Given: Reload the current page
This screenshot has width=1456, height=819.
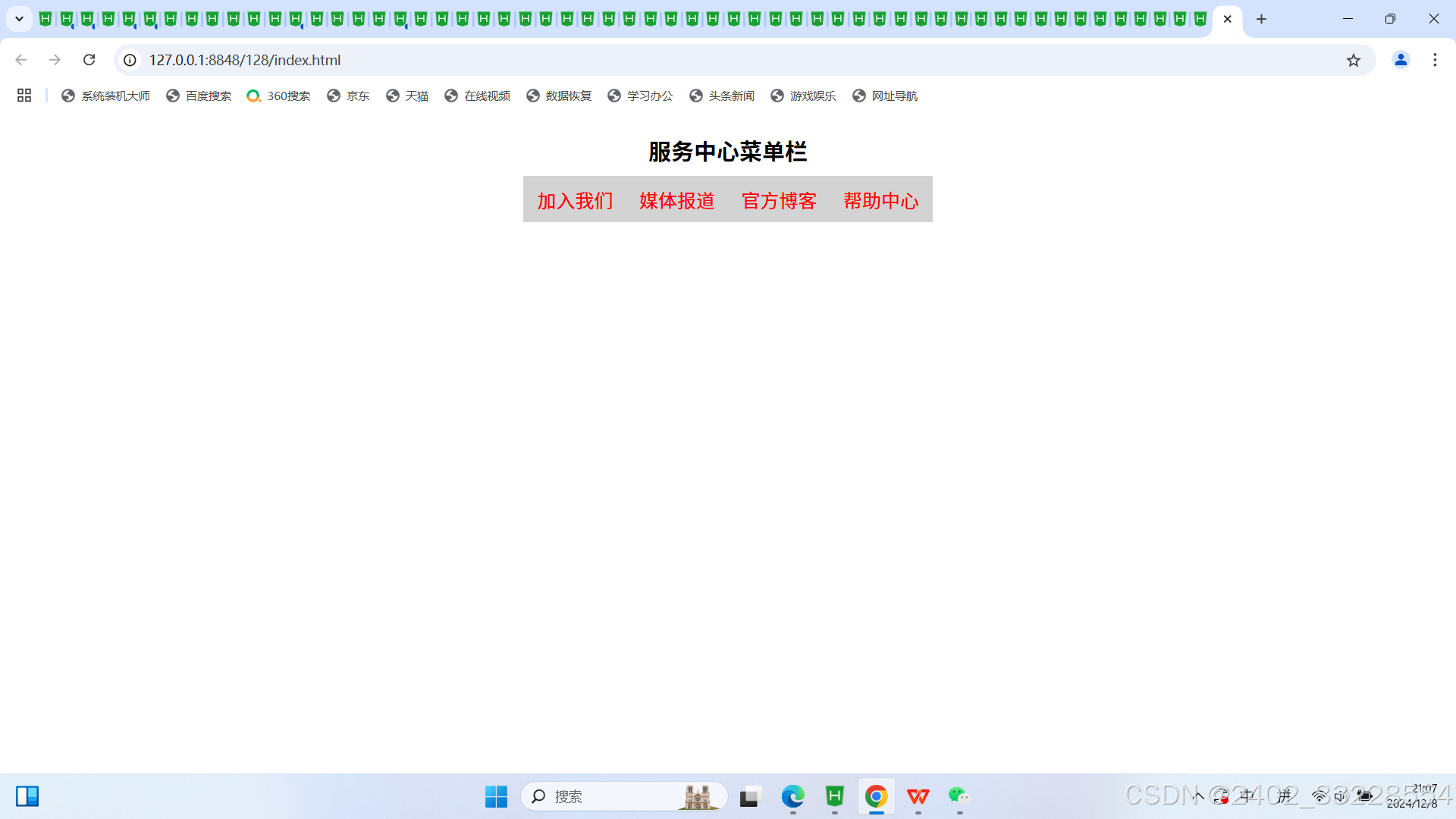Looking at the screenshot, I should pos(89,60).
